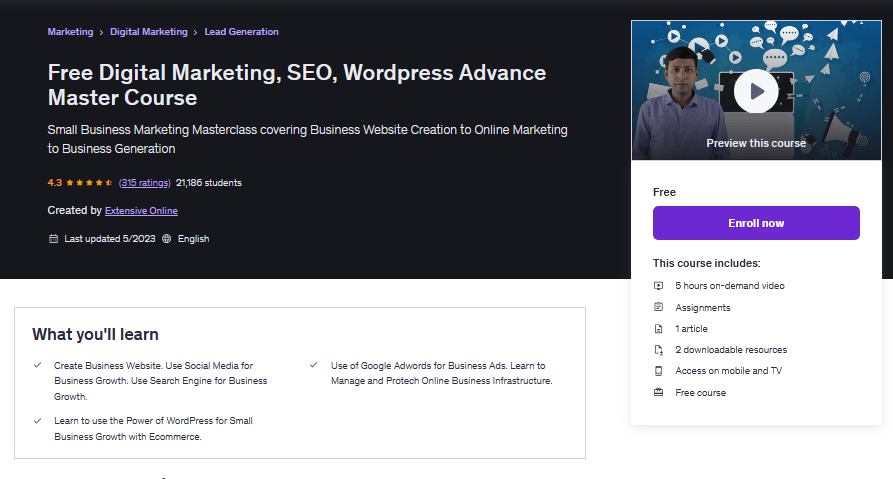Click the mobile and TV access icon
893x479 pixels.
(658, 371)
